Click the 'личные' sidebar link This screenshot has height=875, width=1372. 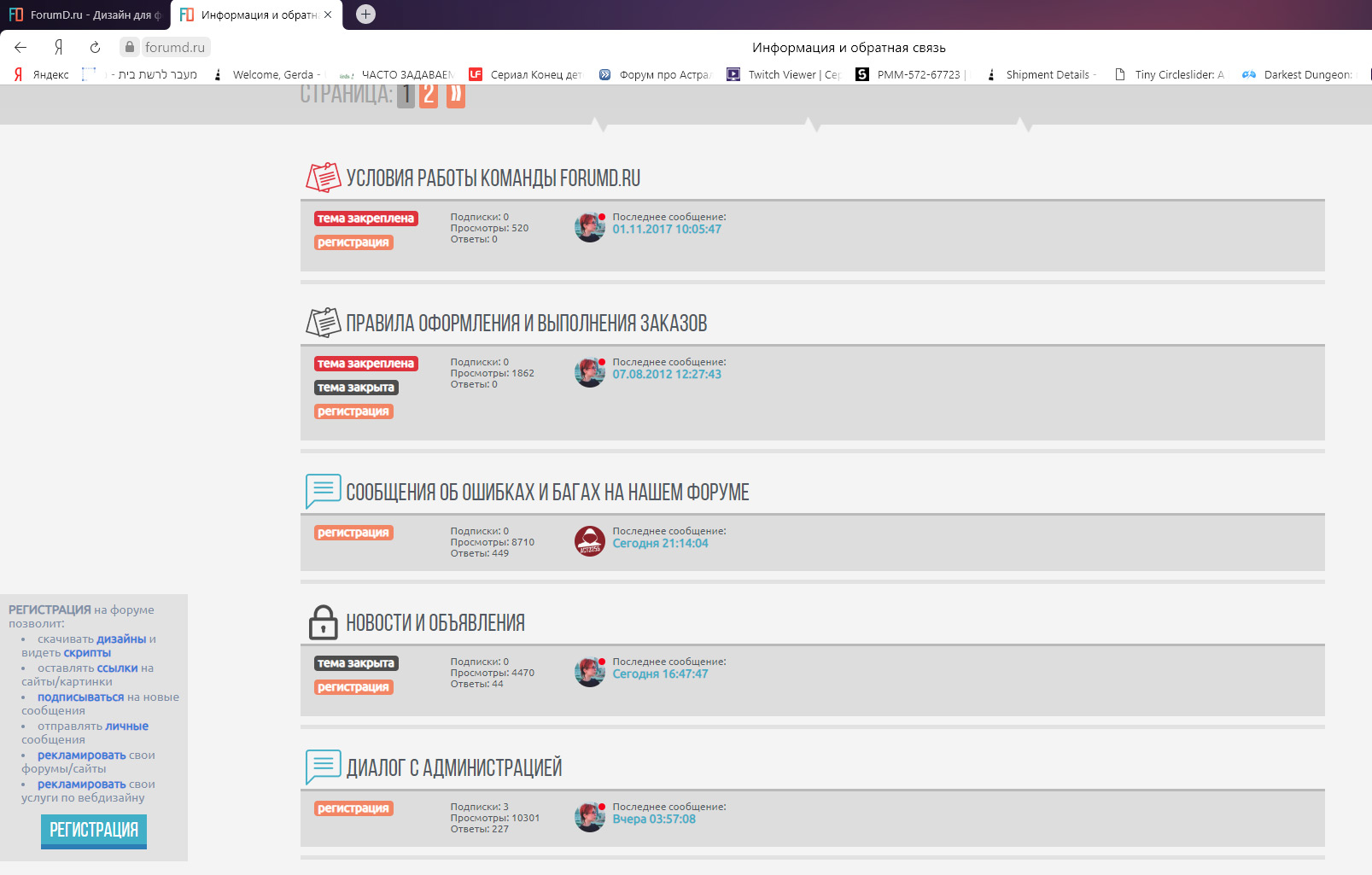coord(126,726)
